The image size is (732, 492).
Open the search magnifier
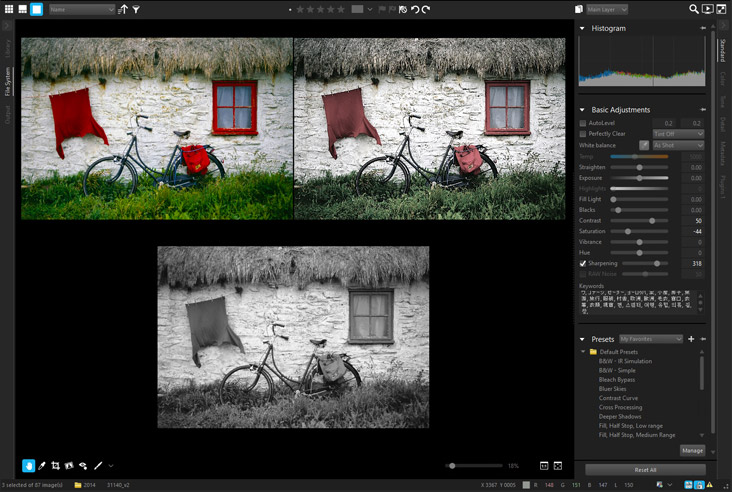coord(694,9)
